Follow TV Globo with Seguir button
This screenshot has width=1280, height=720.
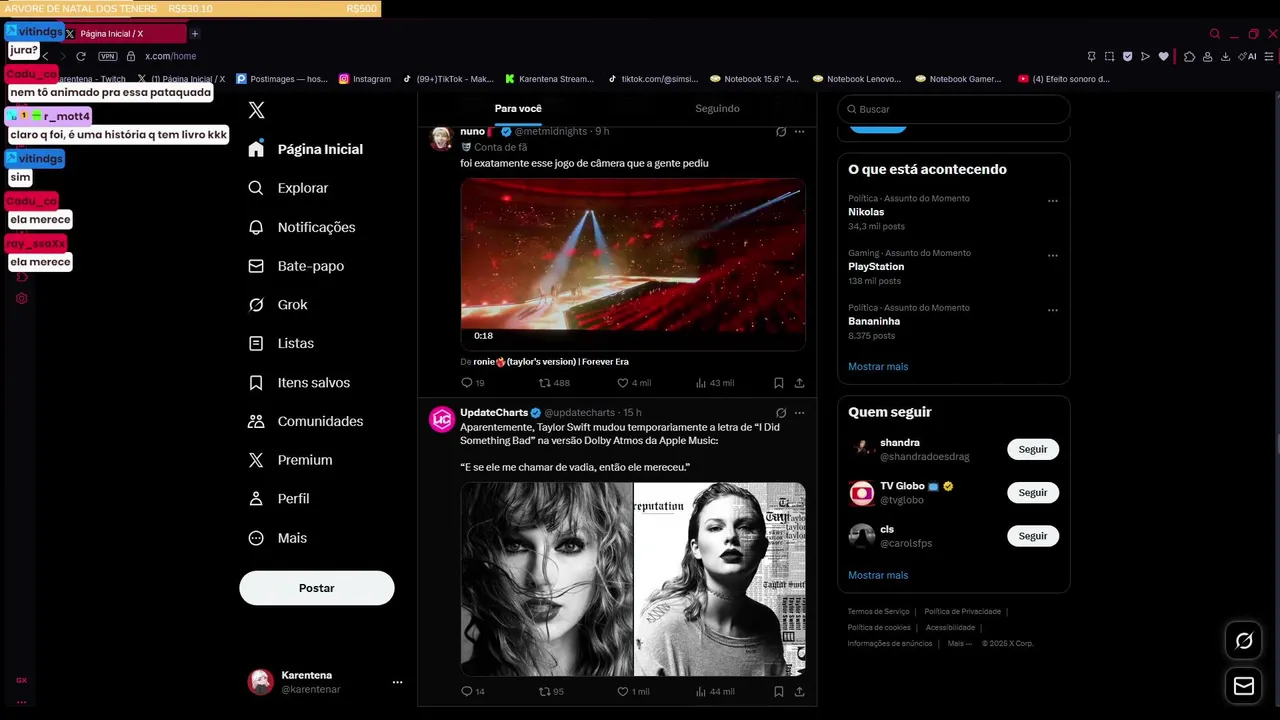(x=1033, y=493)
